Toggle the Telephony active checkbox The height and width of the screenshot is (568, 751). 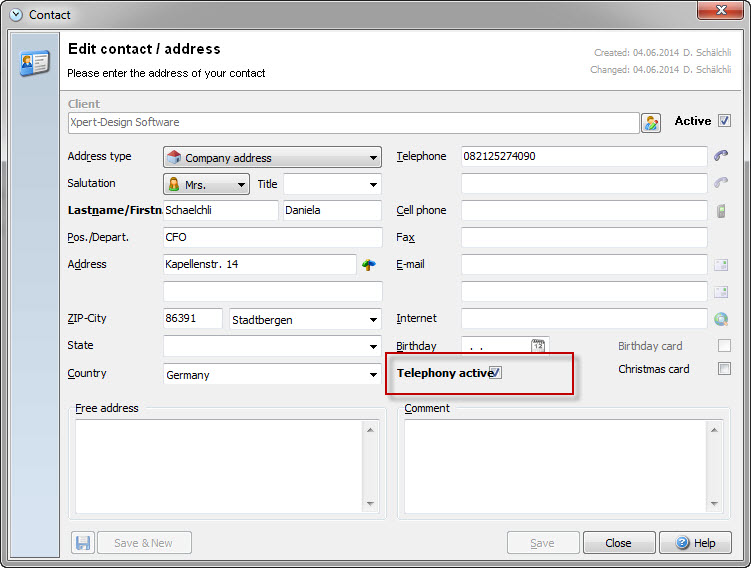[496, 373]
